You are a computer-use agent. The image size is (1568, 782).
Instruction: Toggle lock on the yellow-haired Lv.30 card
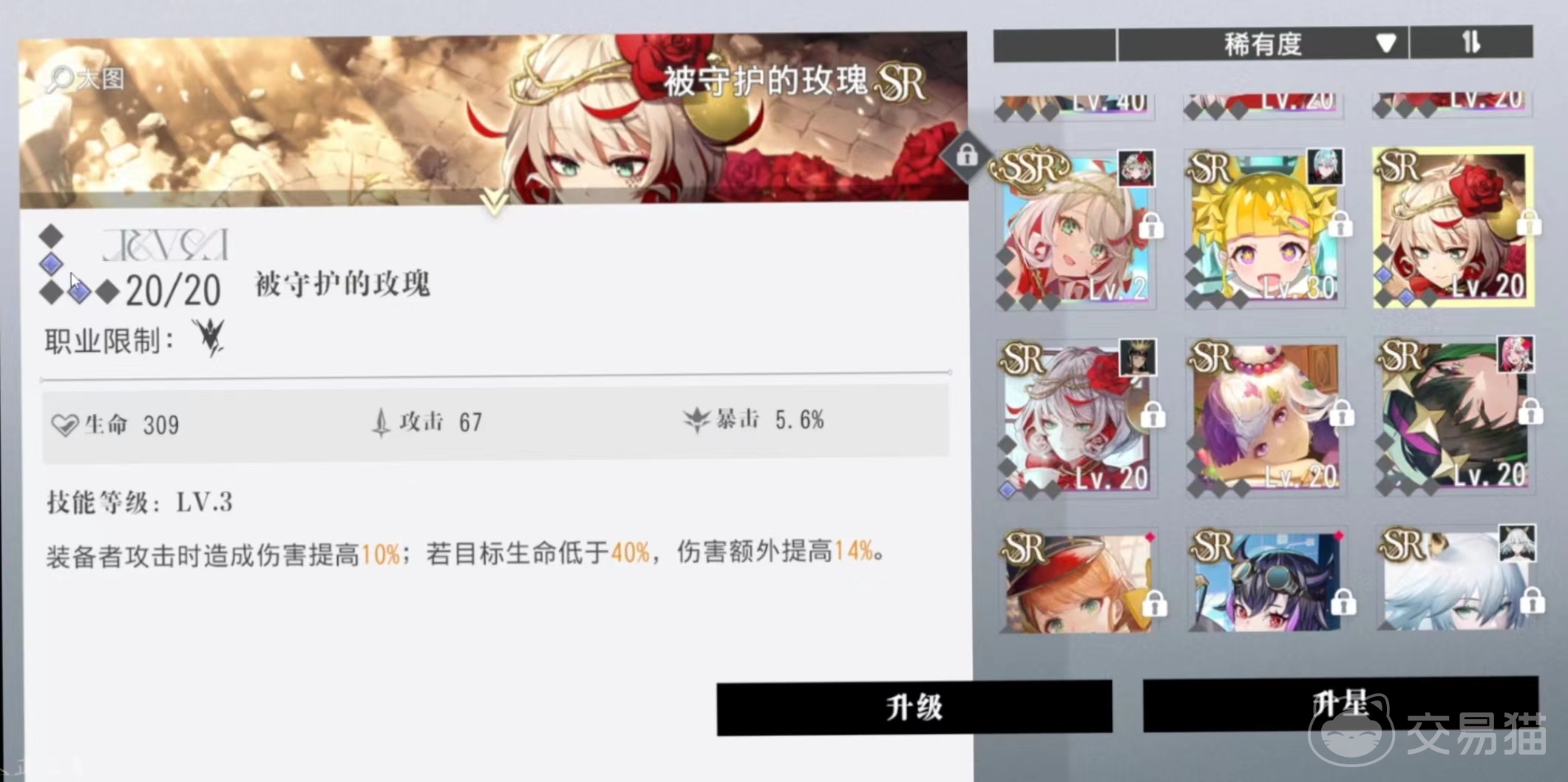click(x=1340, y=224)
